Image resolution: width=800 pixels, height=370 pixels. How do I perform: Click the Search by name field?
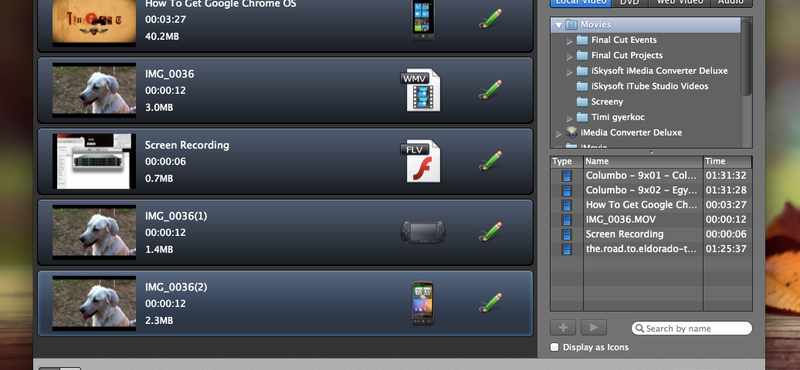pyautogui.click(x=691, y=328)
